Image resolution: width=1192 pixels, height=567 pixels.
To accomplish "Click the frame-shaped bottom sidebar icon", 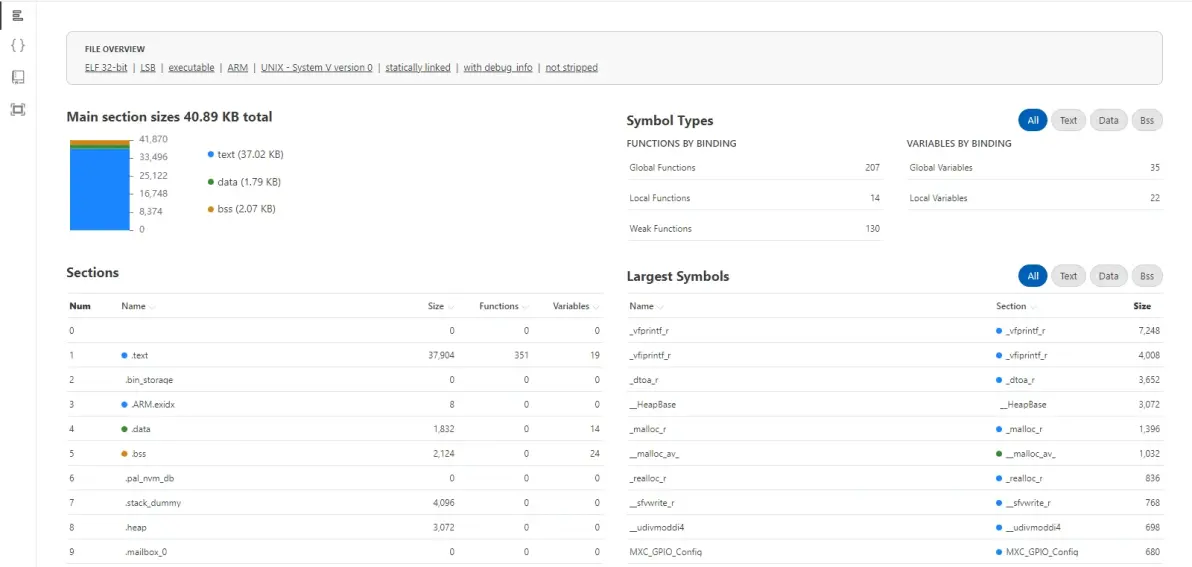I will coord(17,109).
